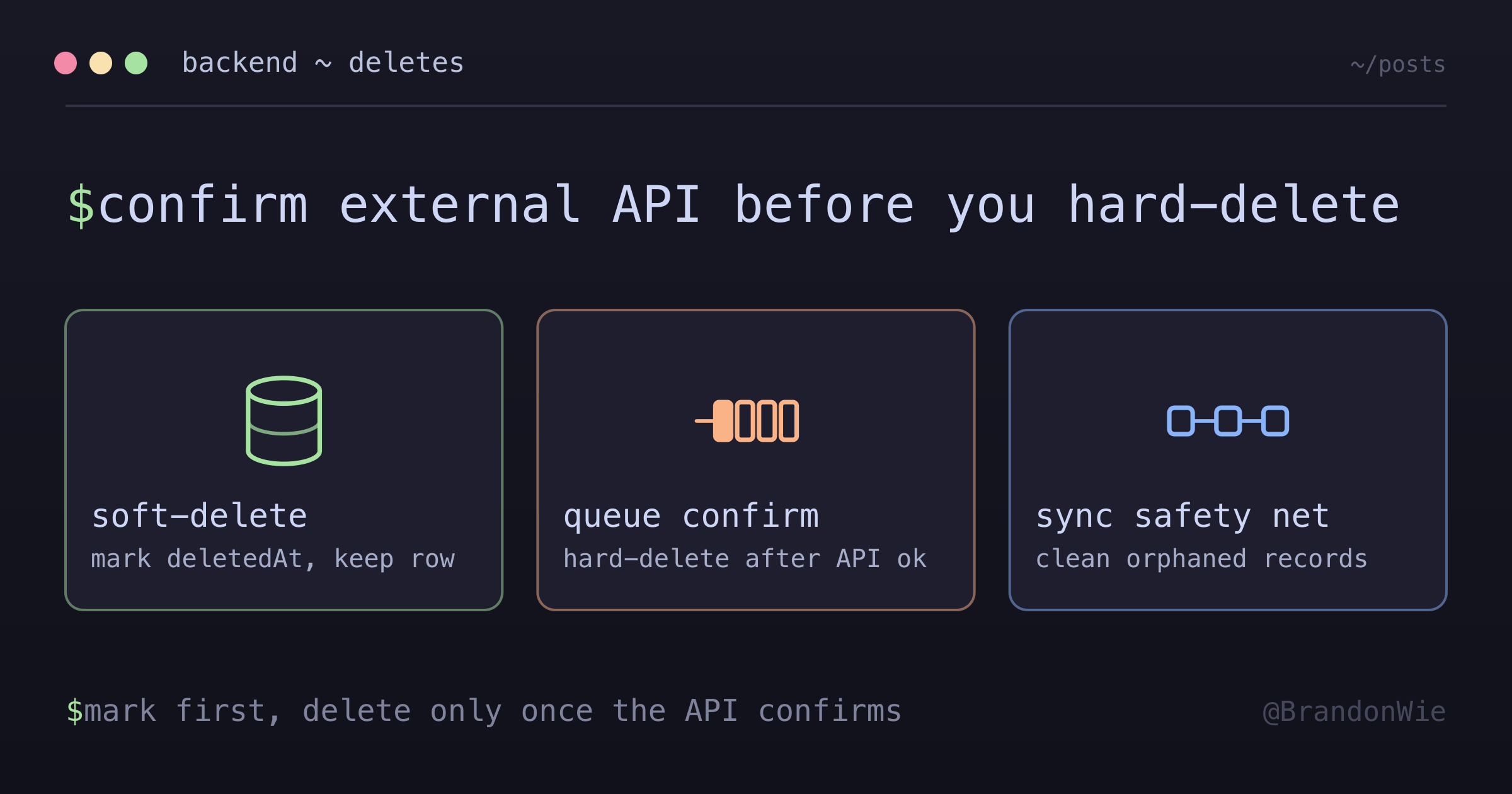Screen dimensions: 1512x794
Task: Open the @BrandonWie handle
Action: (1354, 711)
